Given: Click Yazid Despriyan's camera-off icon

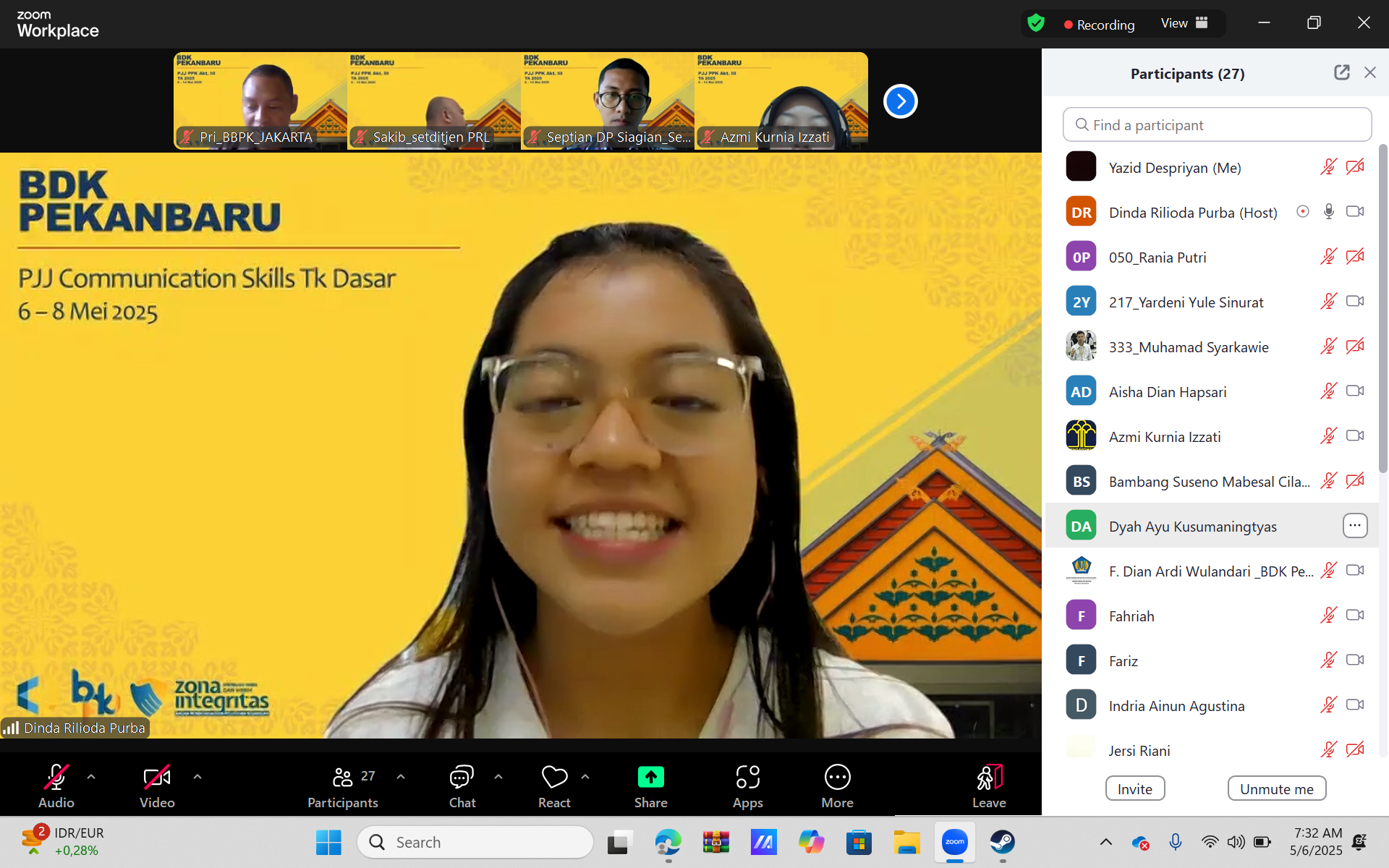Looking at the screenshot, I should coord(1355,167).
